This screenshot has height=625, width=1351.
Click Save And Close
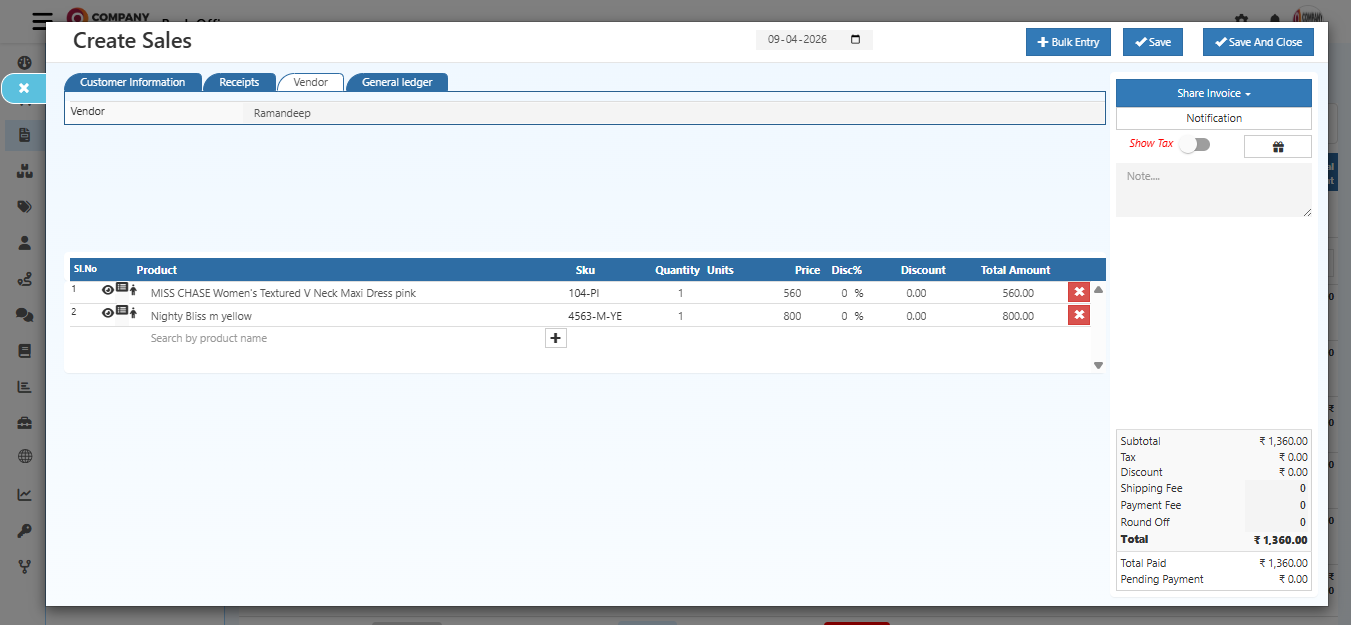pos(1258,42)
